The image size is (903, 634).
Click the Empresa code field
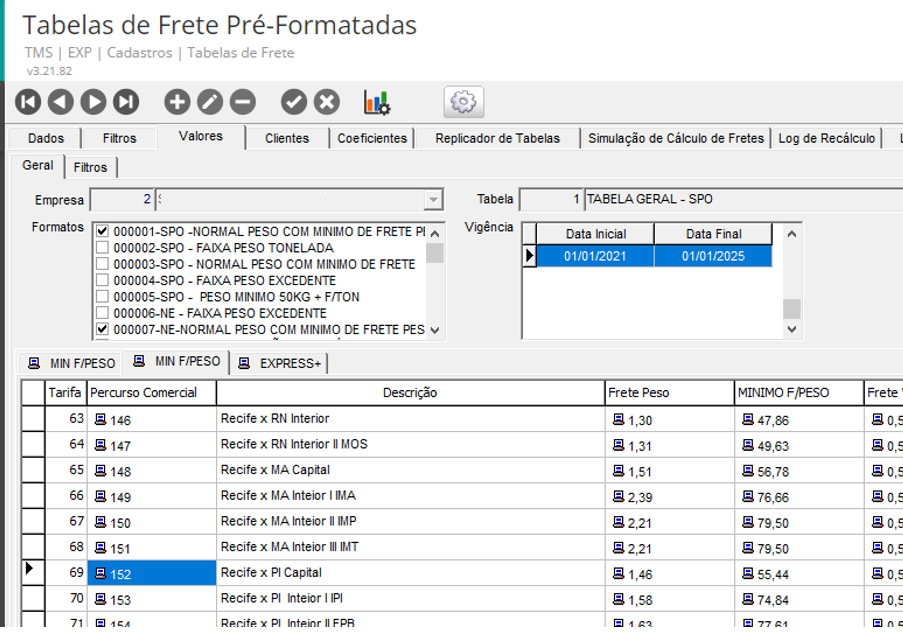click(122, 200)
